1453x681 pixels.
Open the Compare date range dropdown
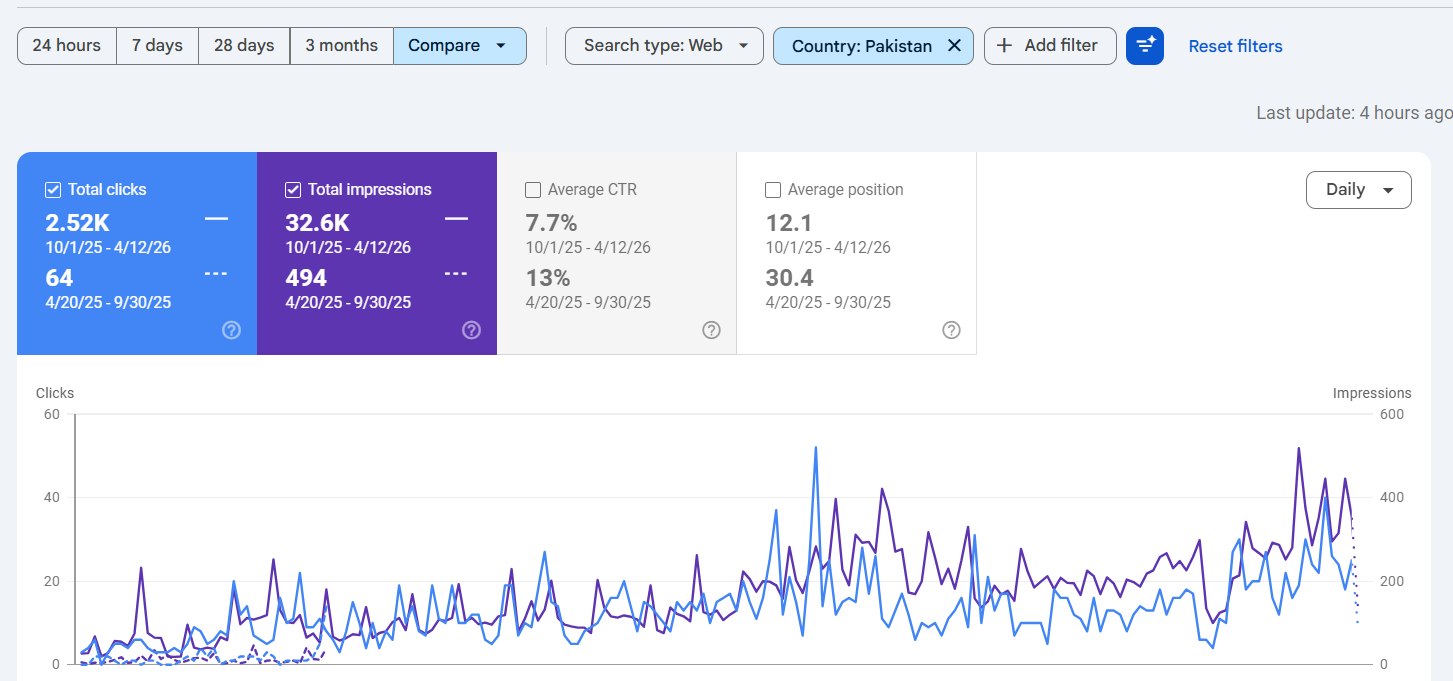(459, 46)
